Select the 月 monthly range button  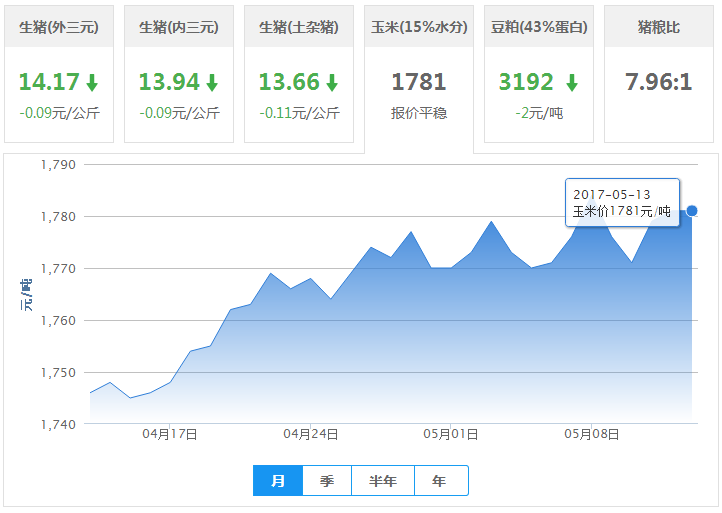(278, 481)
